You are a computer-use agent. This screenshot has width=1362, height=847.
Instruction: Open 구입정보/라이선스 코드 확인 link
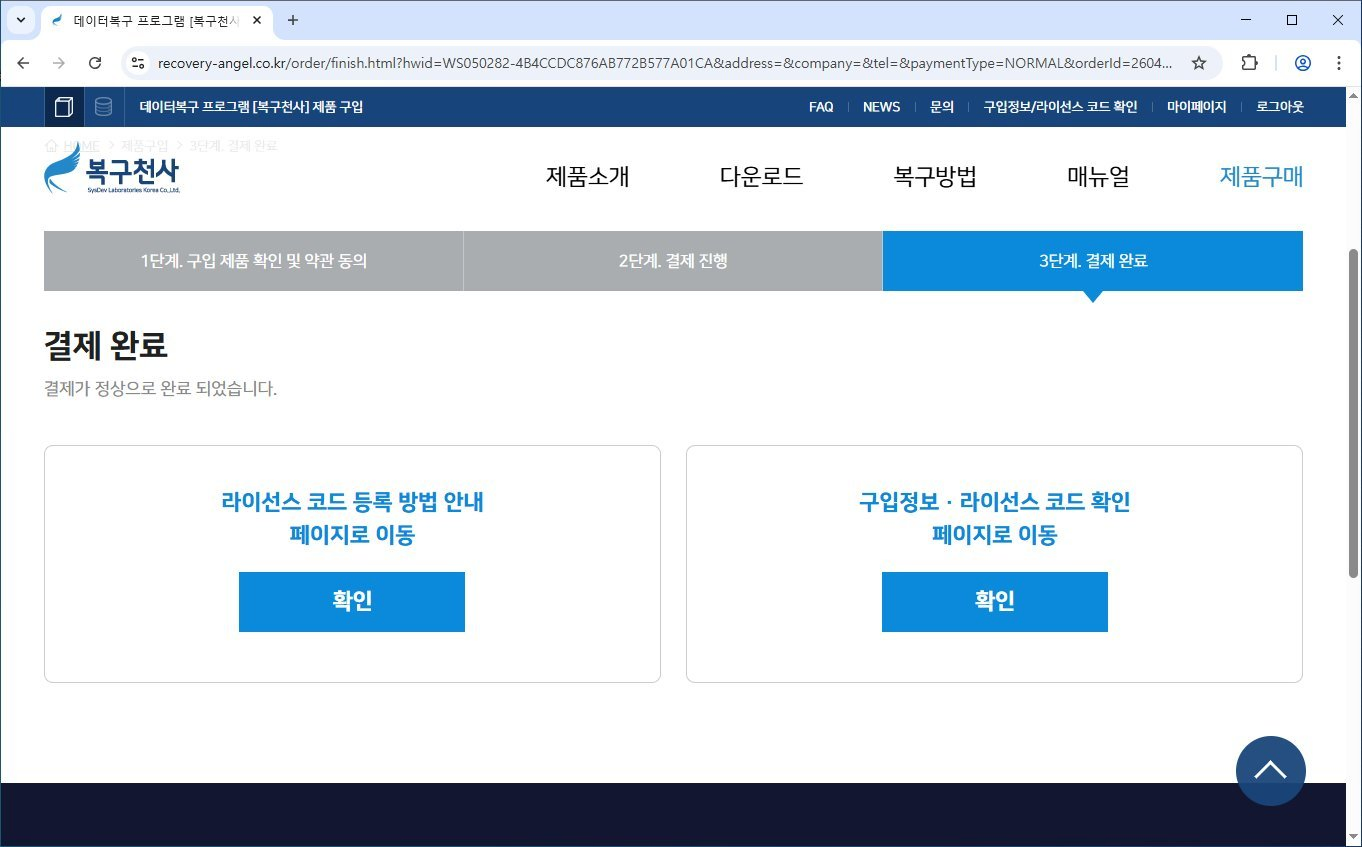(x=1060, y=107)
